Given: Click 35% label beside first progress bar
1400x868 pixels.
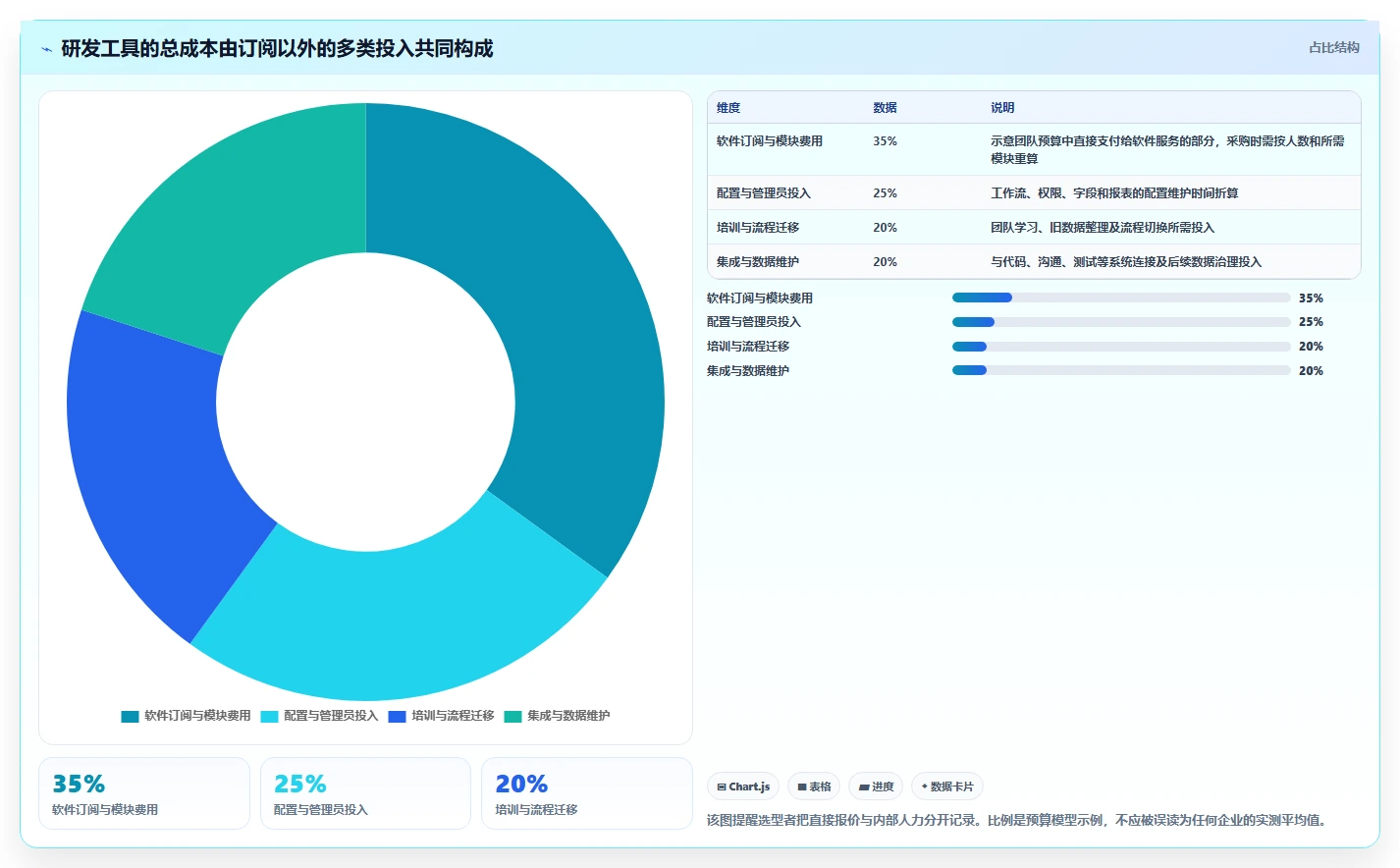Looking at the screenshot, I should click(x=1311, y=298).
